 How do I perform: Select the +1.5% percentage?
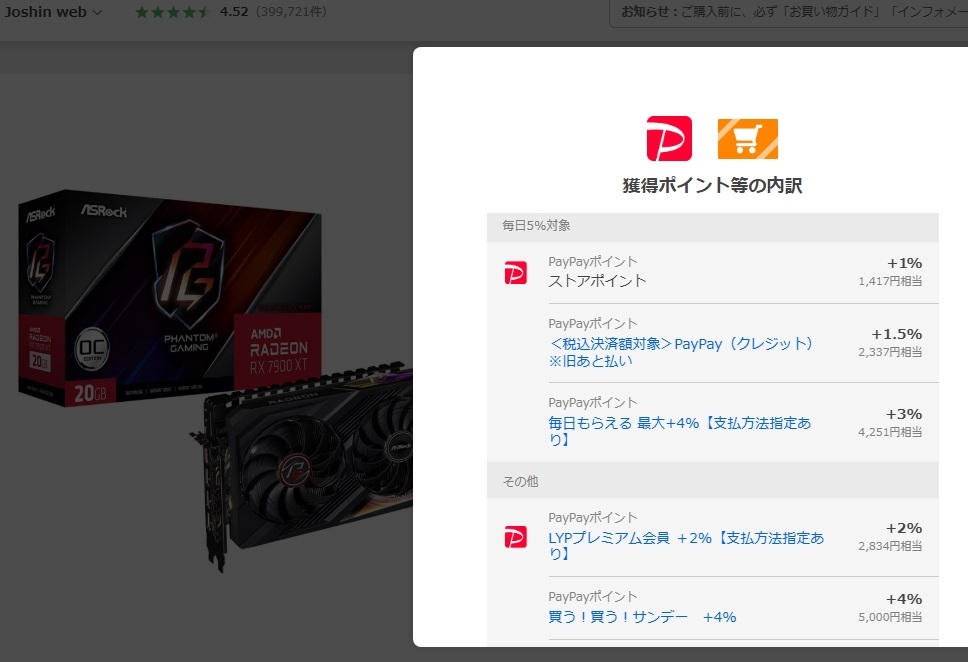(x=896, y=334)
